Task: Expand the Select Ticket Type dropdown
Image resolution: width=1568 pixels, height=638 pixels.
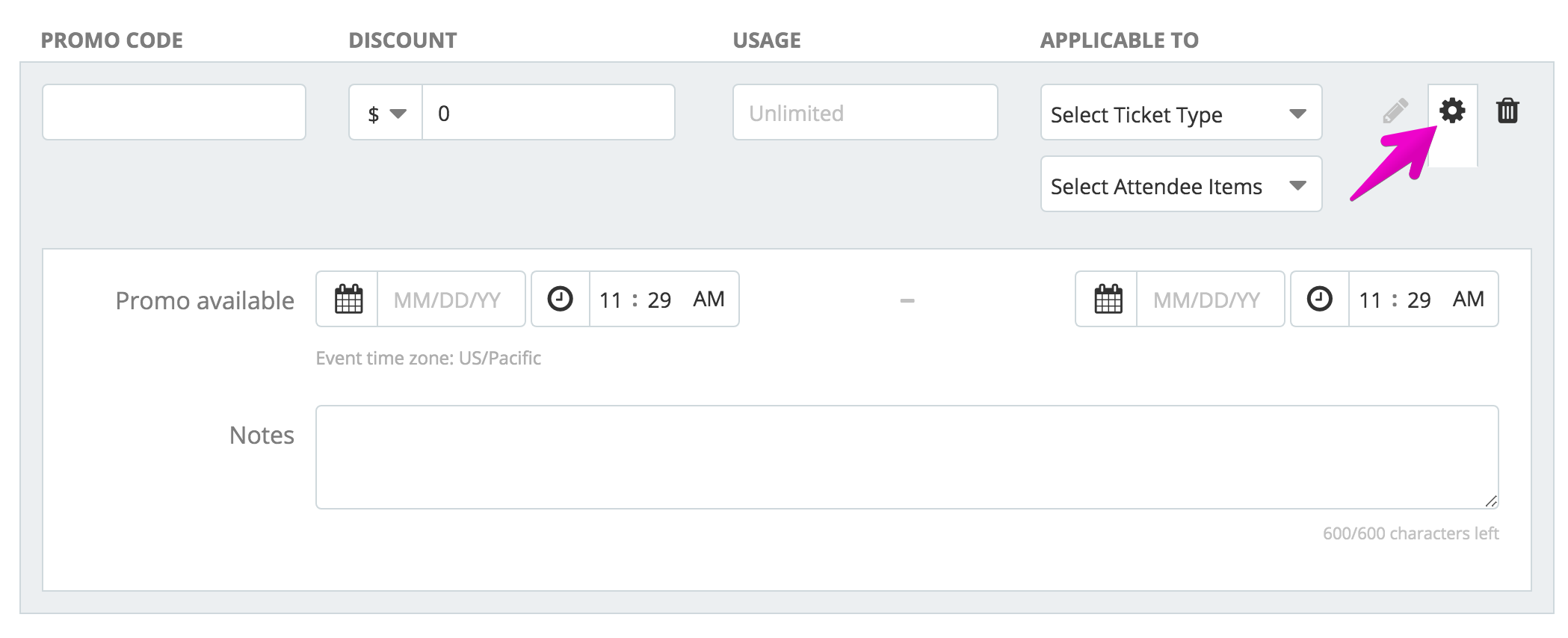Action: (x=1181, y=113)
